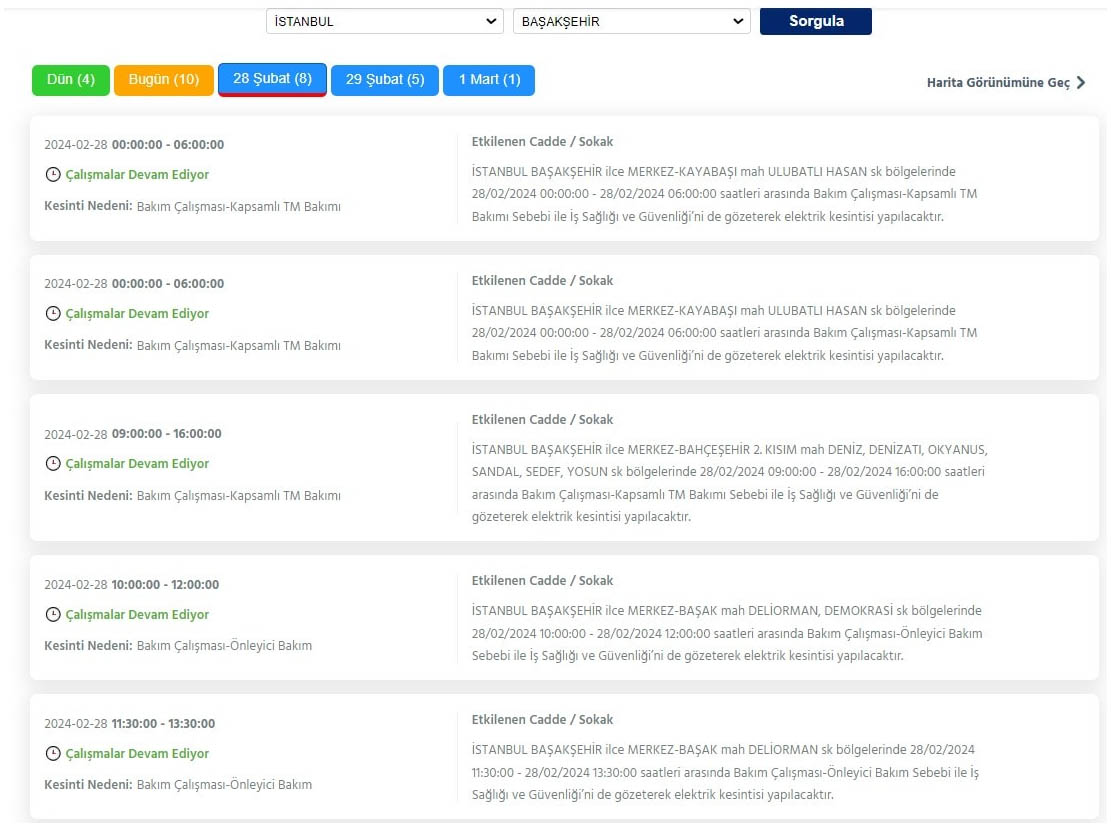Viewport: 1111px width, 830px height.
Task: Select the 28 Şubat (8) tab
Action: (x=272, y=79)
